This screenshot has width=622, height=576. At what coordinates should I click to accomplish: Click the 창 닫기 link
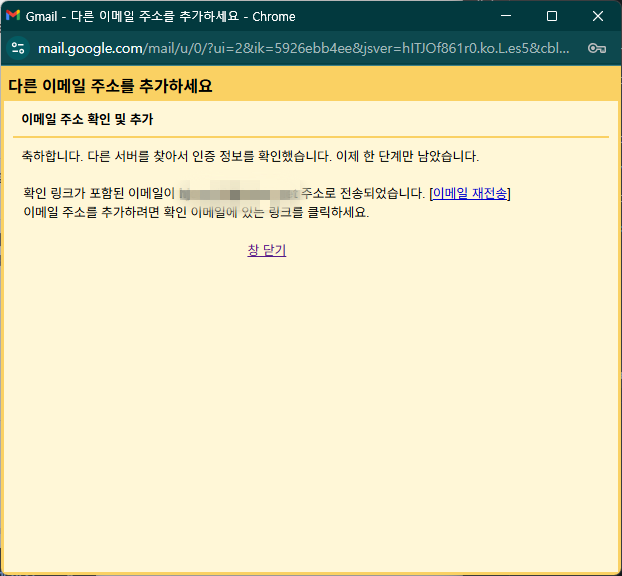tap(267, 250)
